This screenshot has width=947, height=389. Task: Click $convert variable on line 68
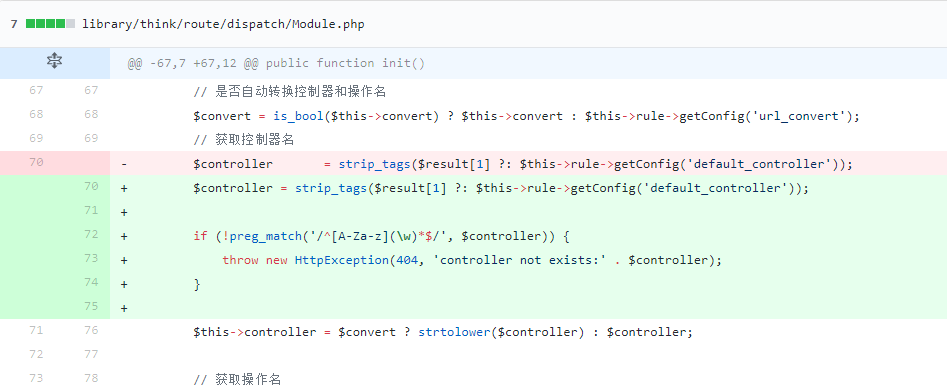point(222,116)
